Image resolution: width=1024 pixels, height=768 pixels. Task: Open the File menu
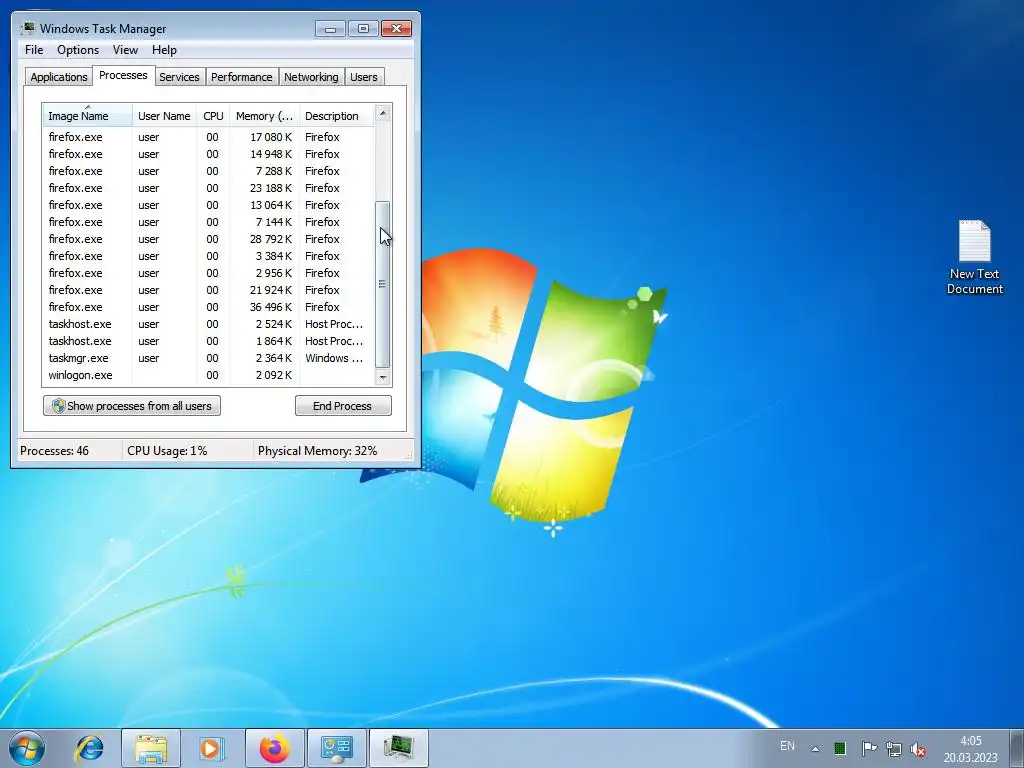(34, 50)
